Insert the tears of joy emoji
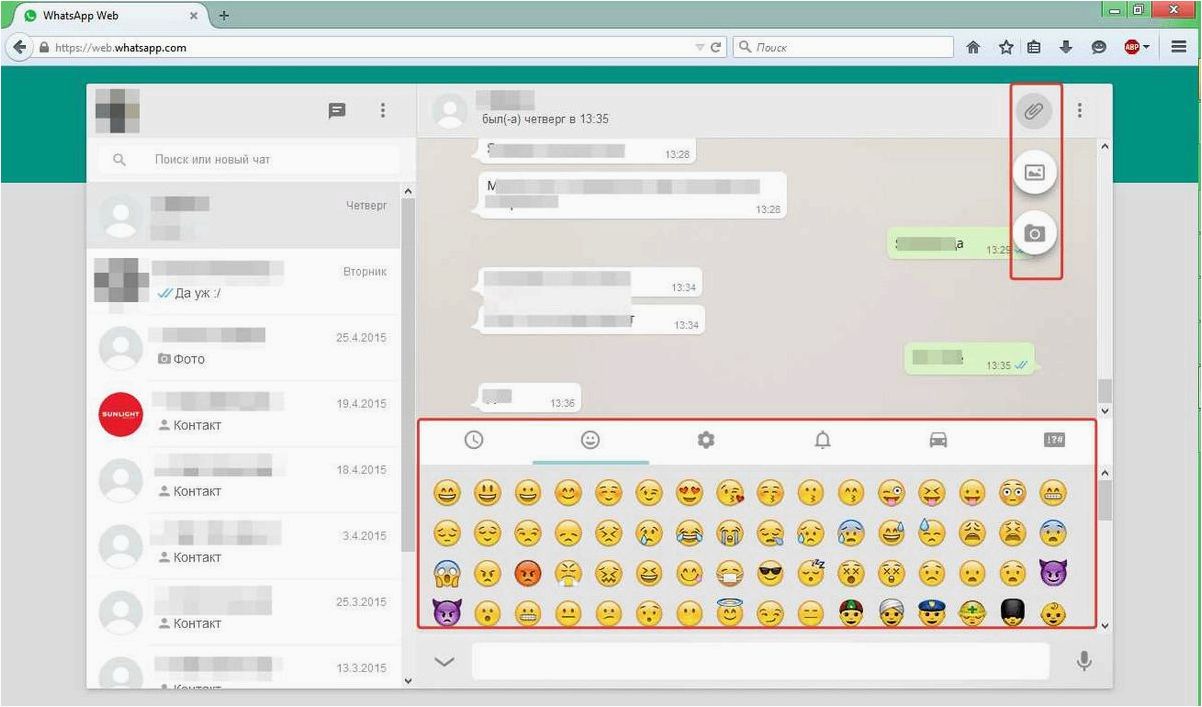 (690, 533)
